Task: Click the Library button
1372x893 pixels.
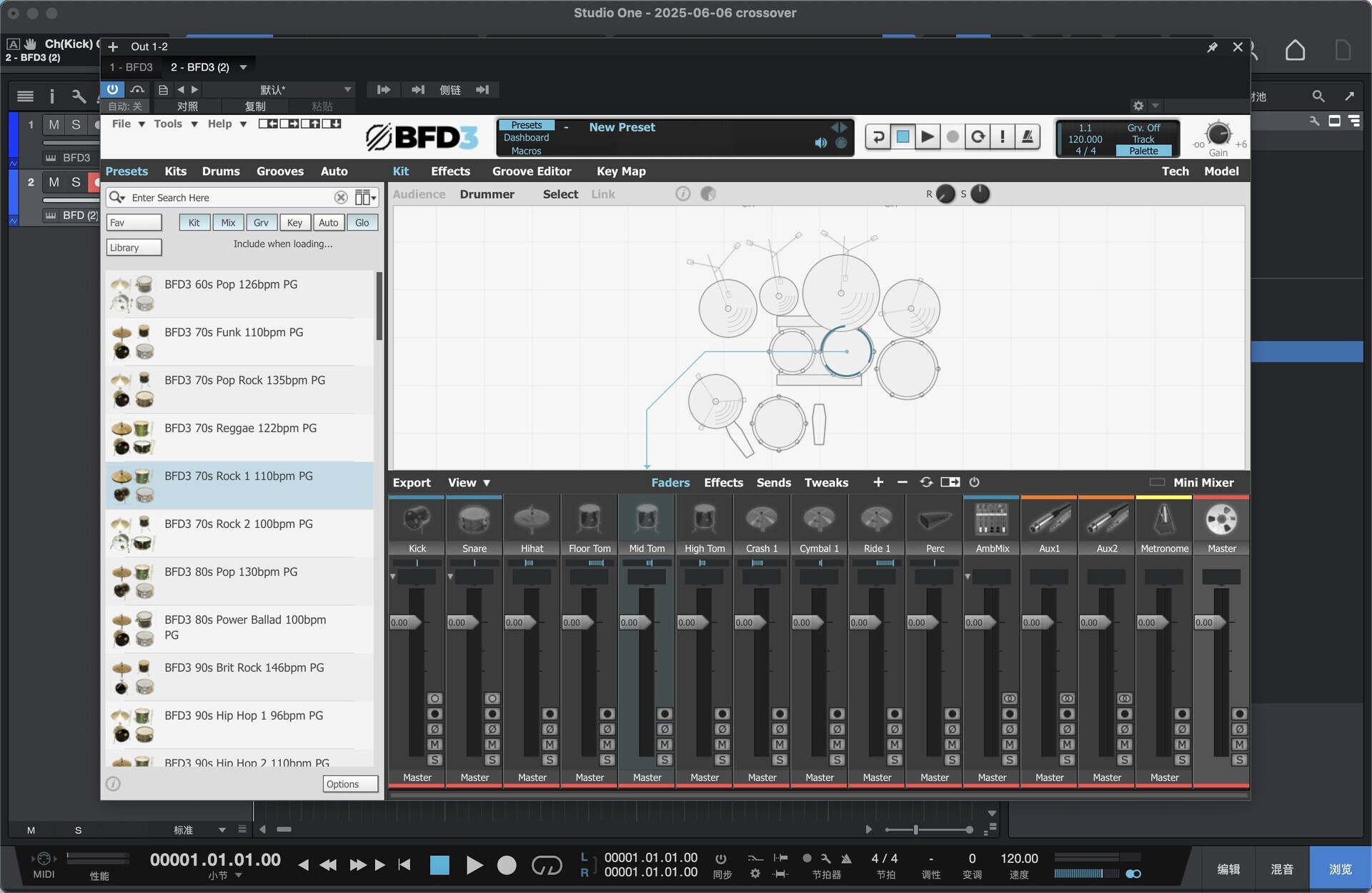Action: tap(134, 247)
